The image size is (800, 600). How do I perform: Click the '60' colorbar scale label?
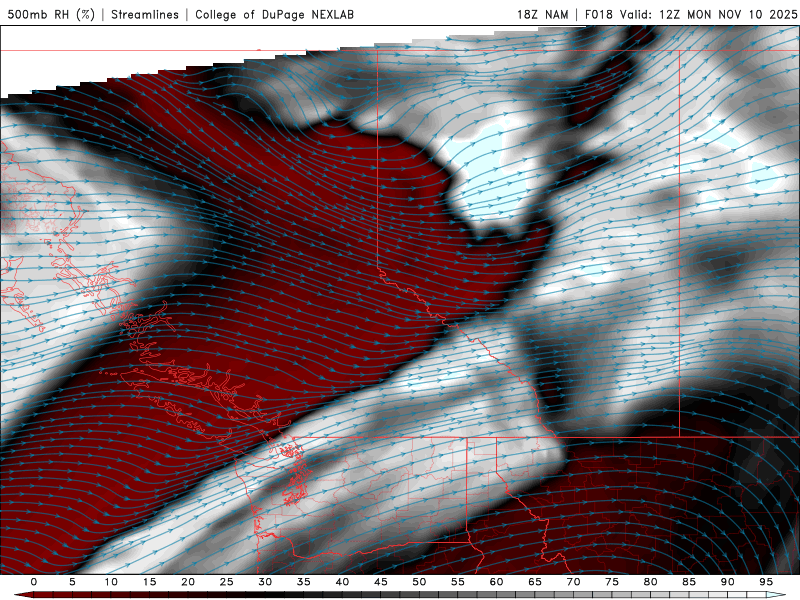496,582
